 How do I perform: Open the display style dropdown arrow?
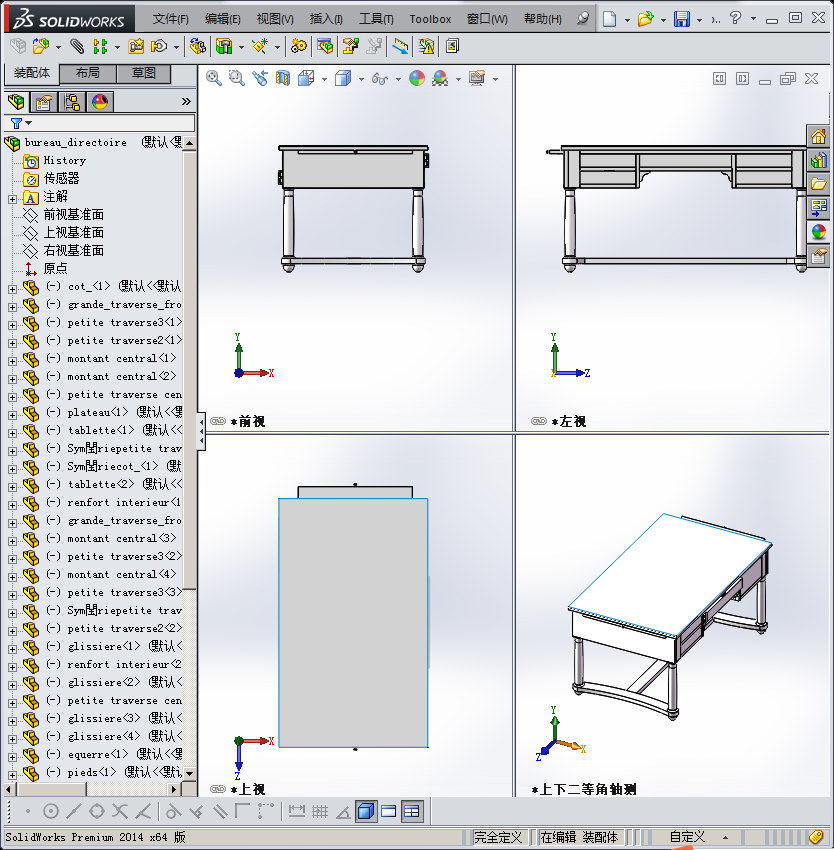pyautogui.click(x=361, y=78)
